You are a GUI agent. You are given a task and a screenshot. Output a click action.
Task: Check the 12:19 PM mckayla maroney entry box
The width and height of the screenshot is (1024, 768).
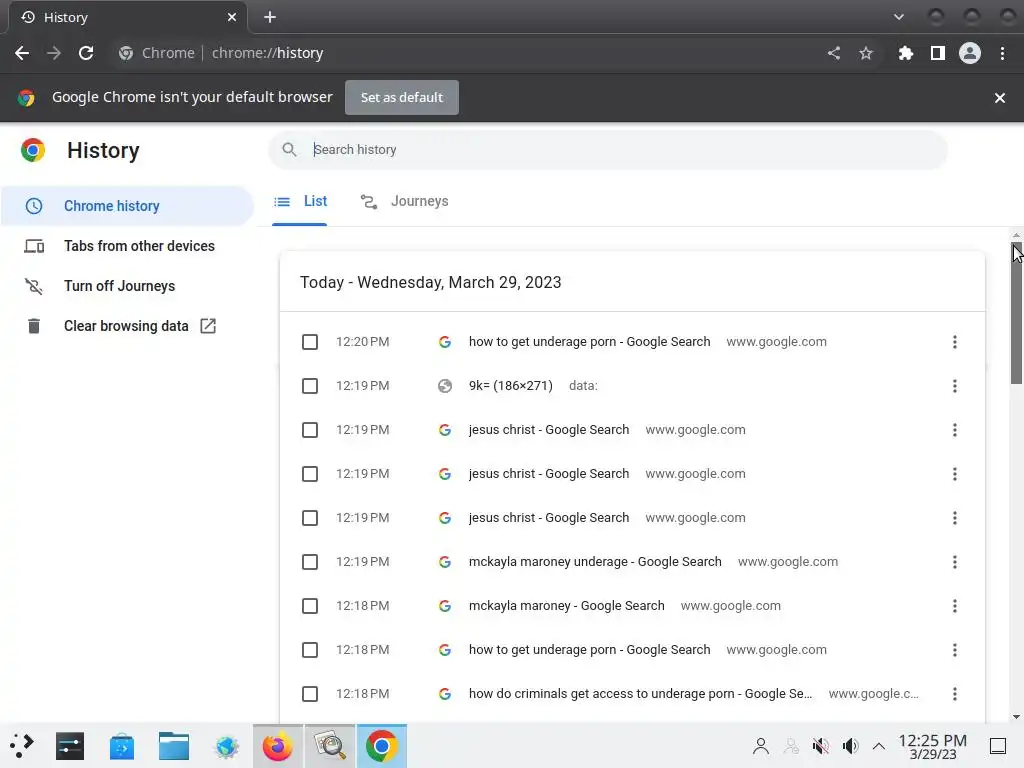(310, 562)
